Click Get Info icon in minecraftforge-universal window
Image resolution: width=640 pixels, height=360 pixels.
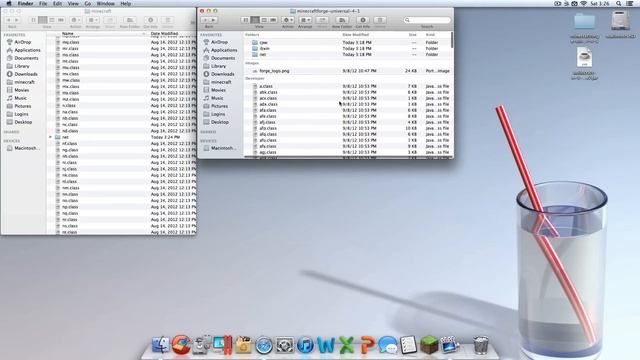point(363,20)
